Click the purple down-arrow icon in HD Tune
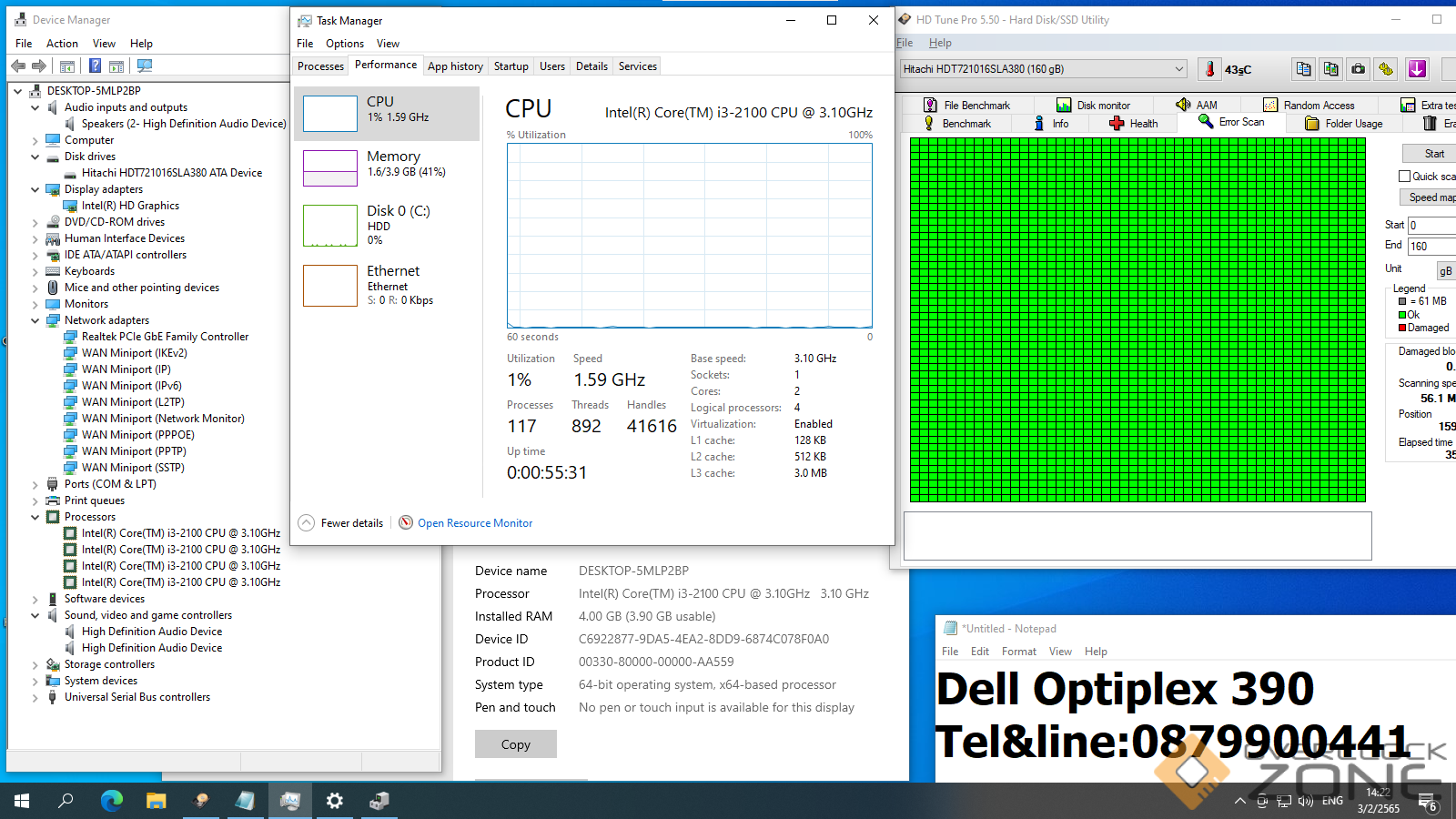 pos(1417,69)
